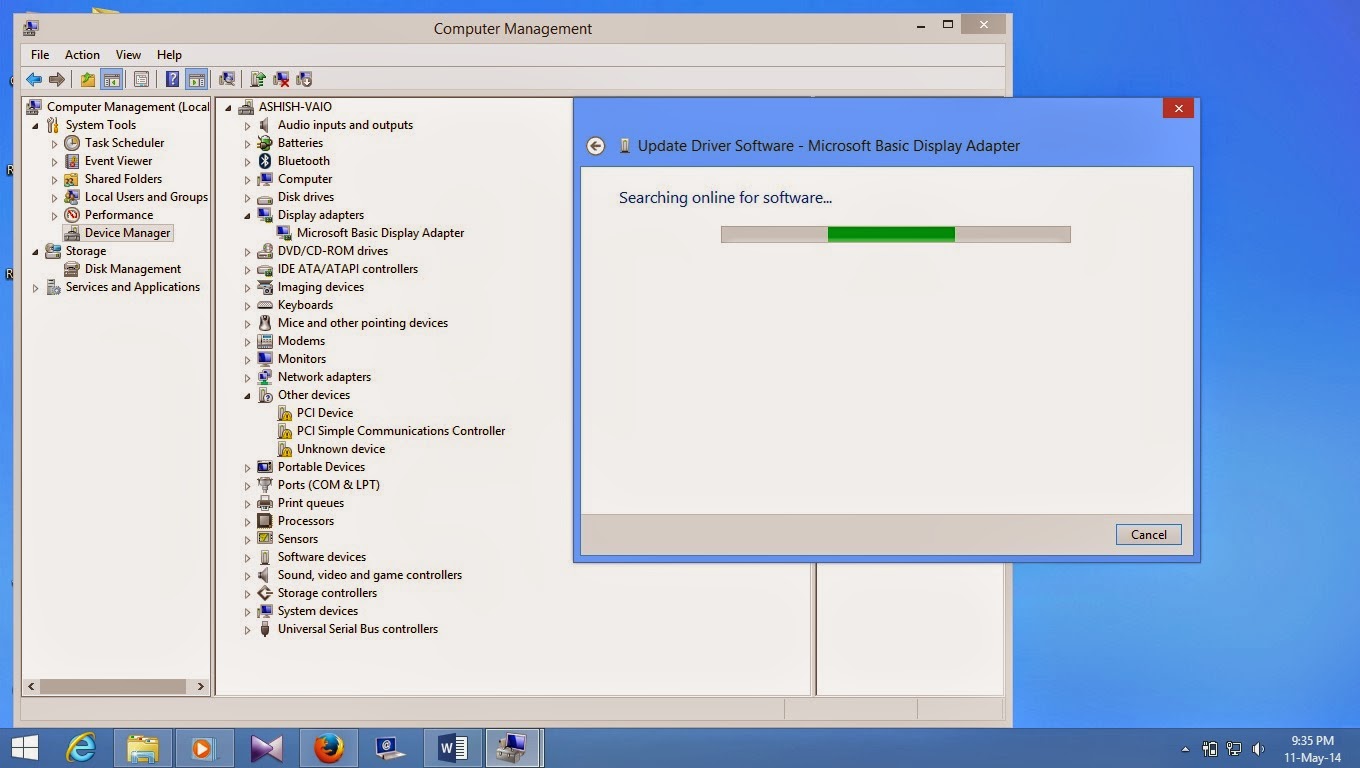Open the Help menu

[x=169, y=55]
